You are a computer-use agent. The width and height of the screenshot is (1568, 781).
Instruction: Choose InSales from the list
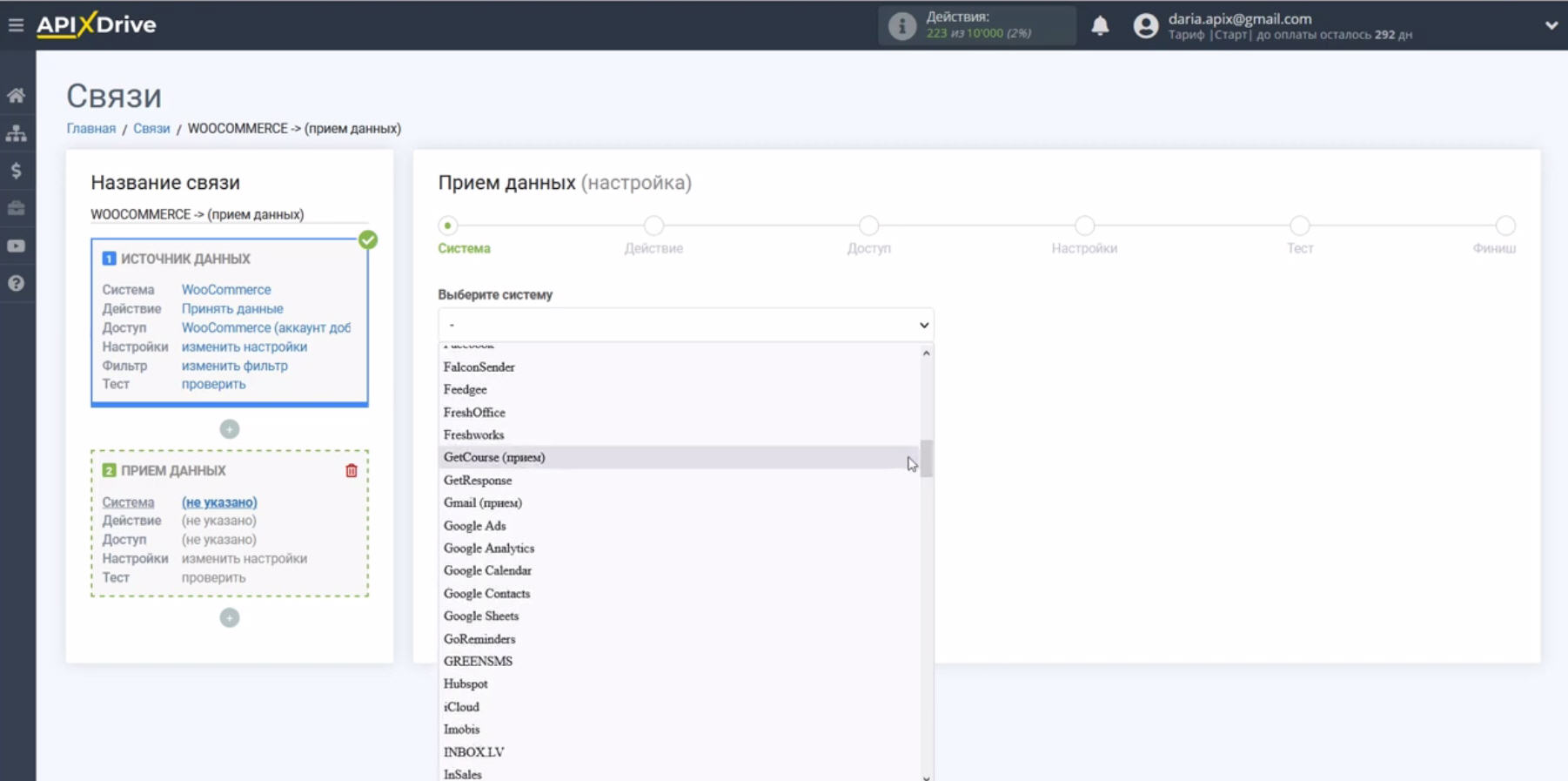679,774
